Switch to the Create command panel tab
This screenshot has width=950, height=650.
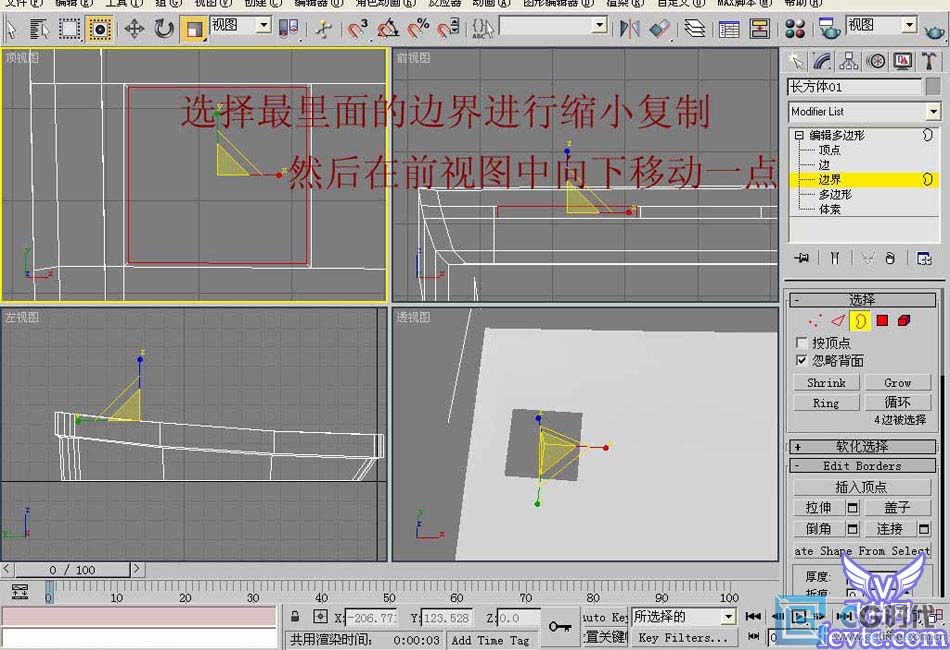(x=796, y=61)
